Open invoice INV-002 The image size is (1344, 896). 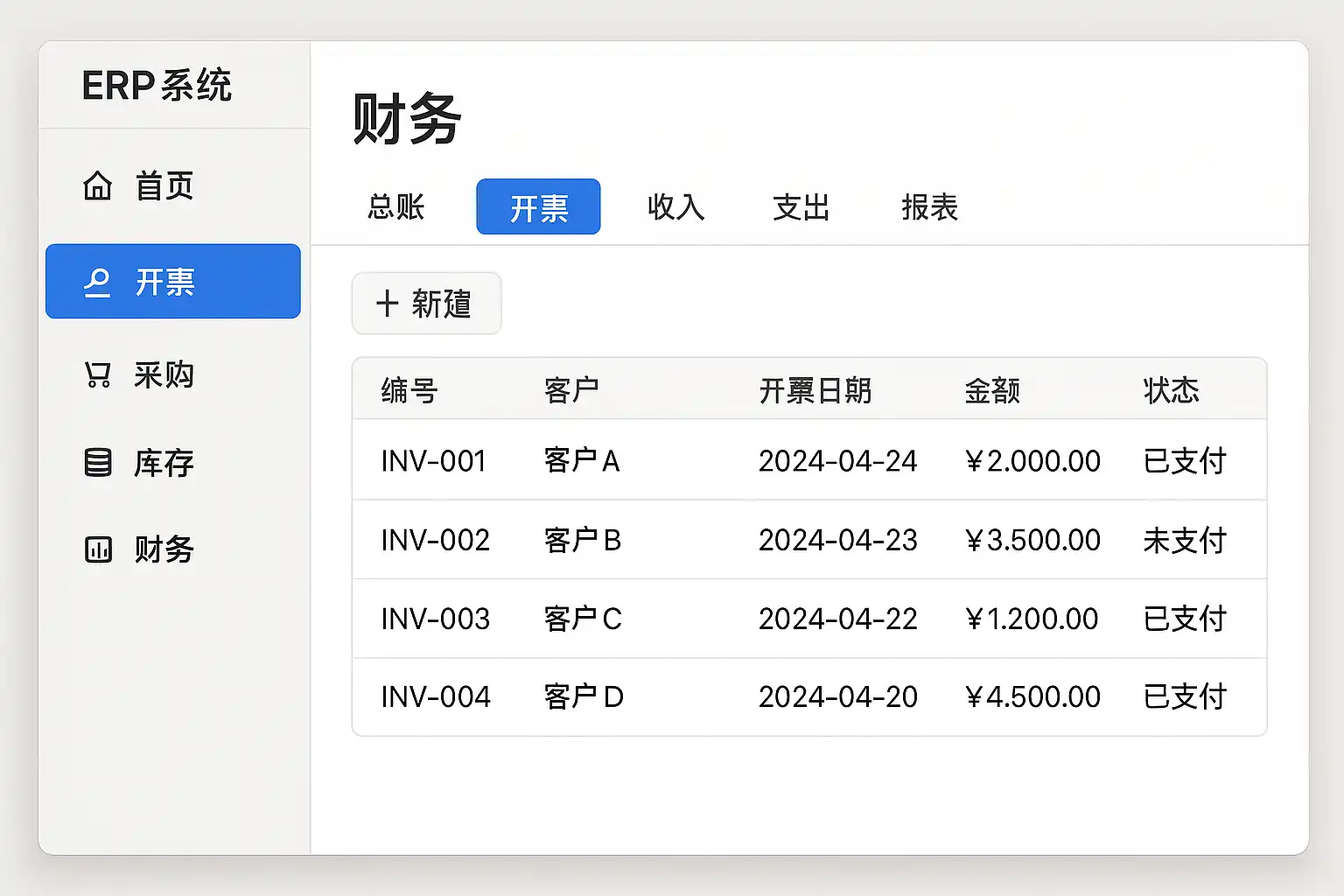coord(435,540)
